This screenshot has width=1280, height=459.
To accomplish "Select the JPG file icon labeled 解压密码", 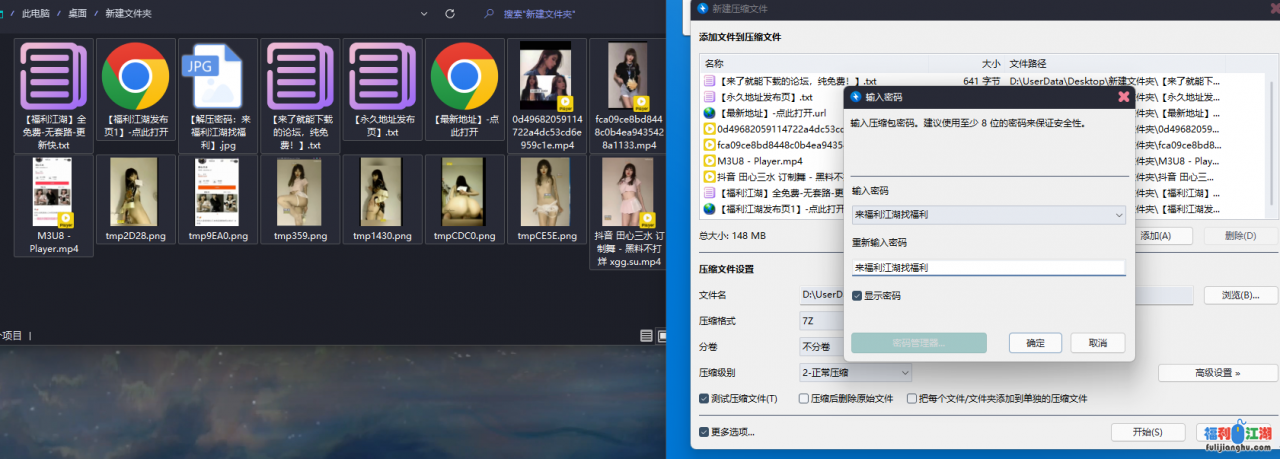I will [x=218, y=78].
